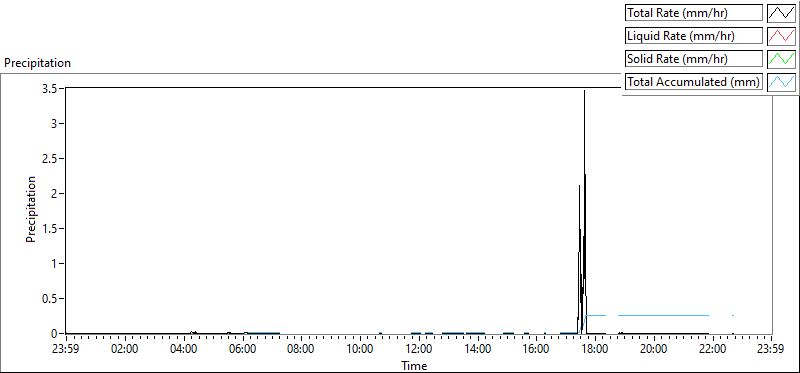The height and width of the screenshot is (373, 800).
Task: Click the Precipitation chart title text
Action: (37, 63)
